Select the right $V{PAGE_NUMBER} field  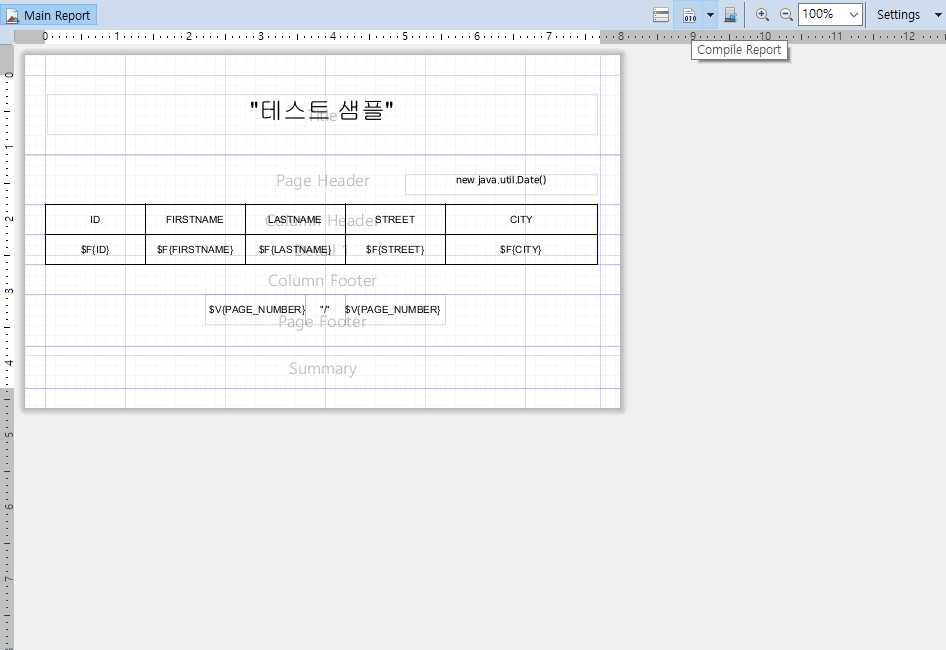[x=395, y=310]
